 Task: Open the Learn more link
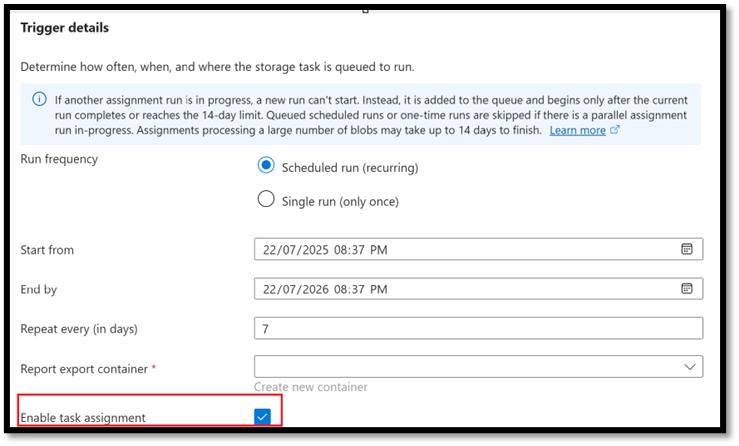[577, 130]
